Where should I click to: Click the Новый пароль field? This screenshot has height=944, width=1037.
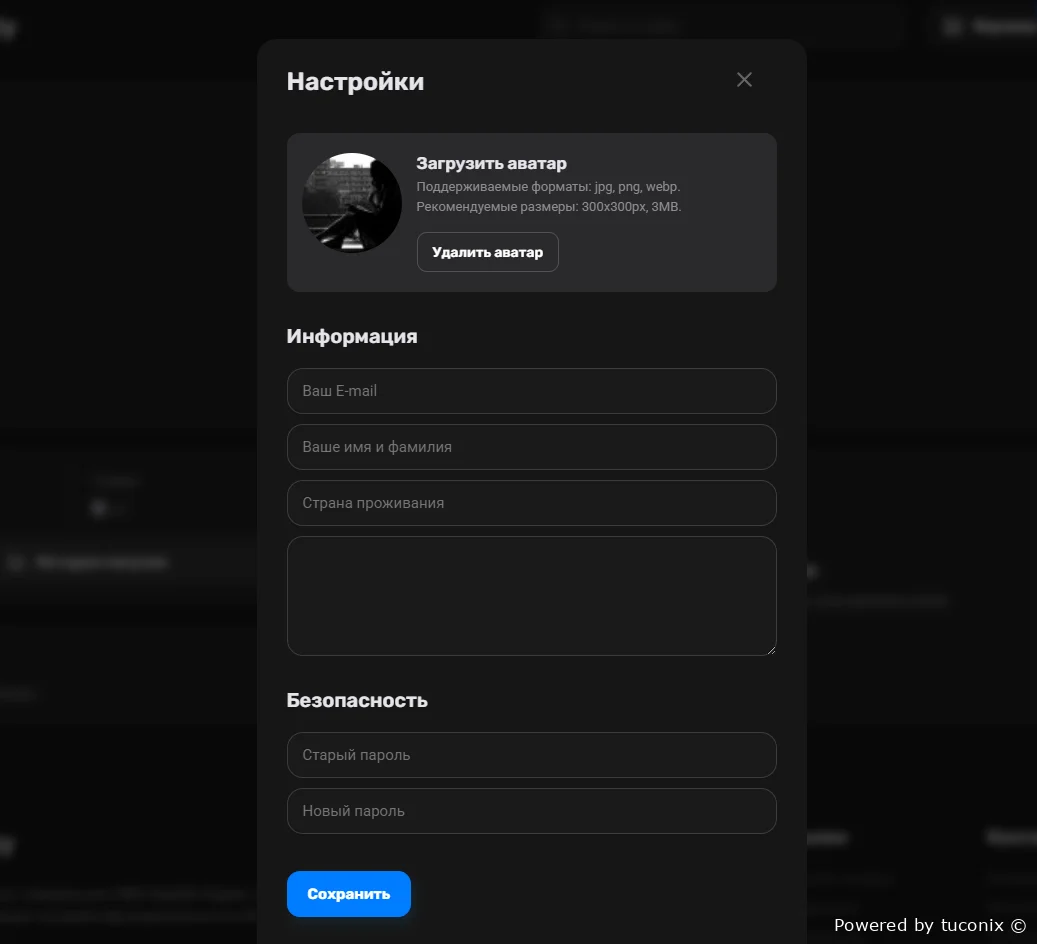click(531, 811)
